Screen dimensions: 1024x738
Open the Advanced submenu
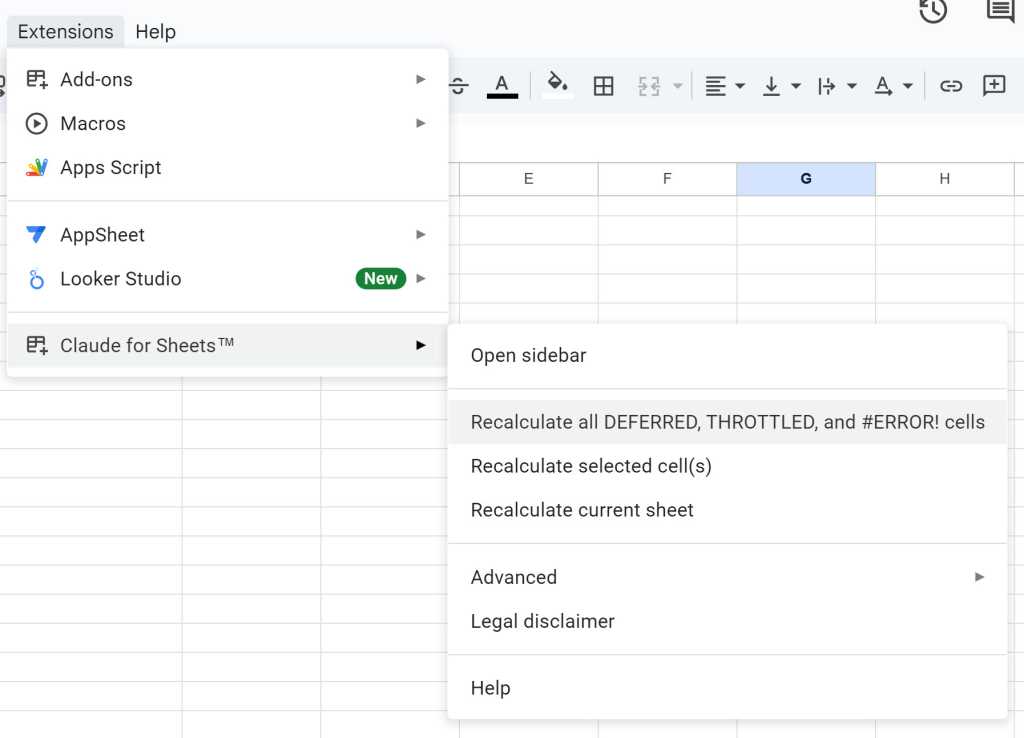click(x=727, y=577)
